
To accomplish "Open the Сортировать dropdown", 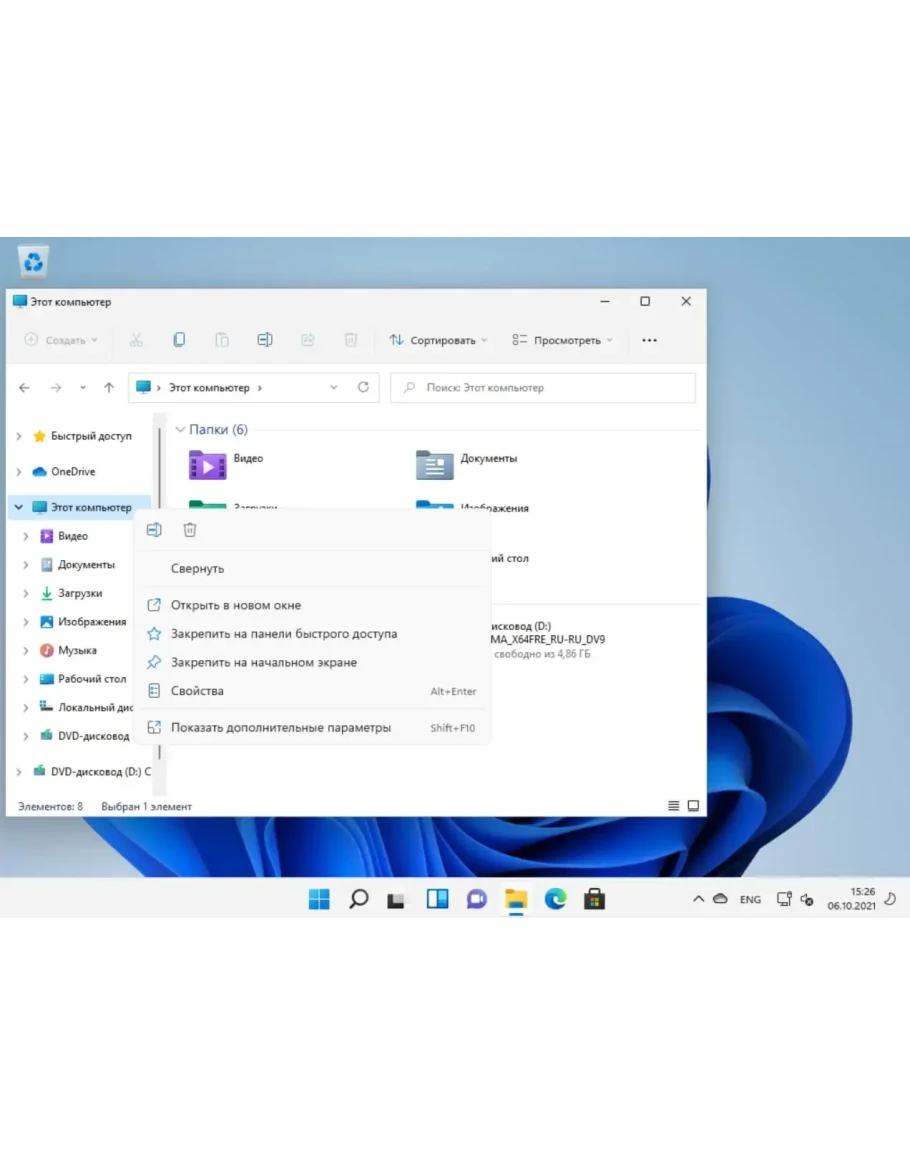I will pyautogui.click(x=438, y=340).
